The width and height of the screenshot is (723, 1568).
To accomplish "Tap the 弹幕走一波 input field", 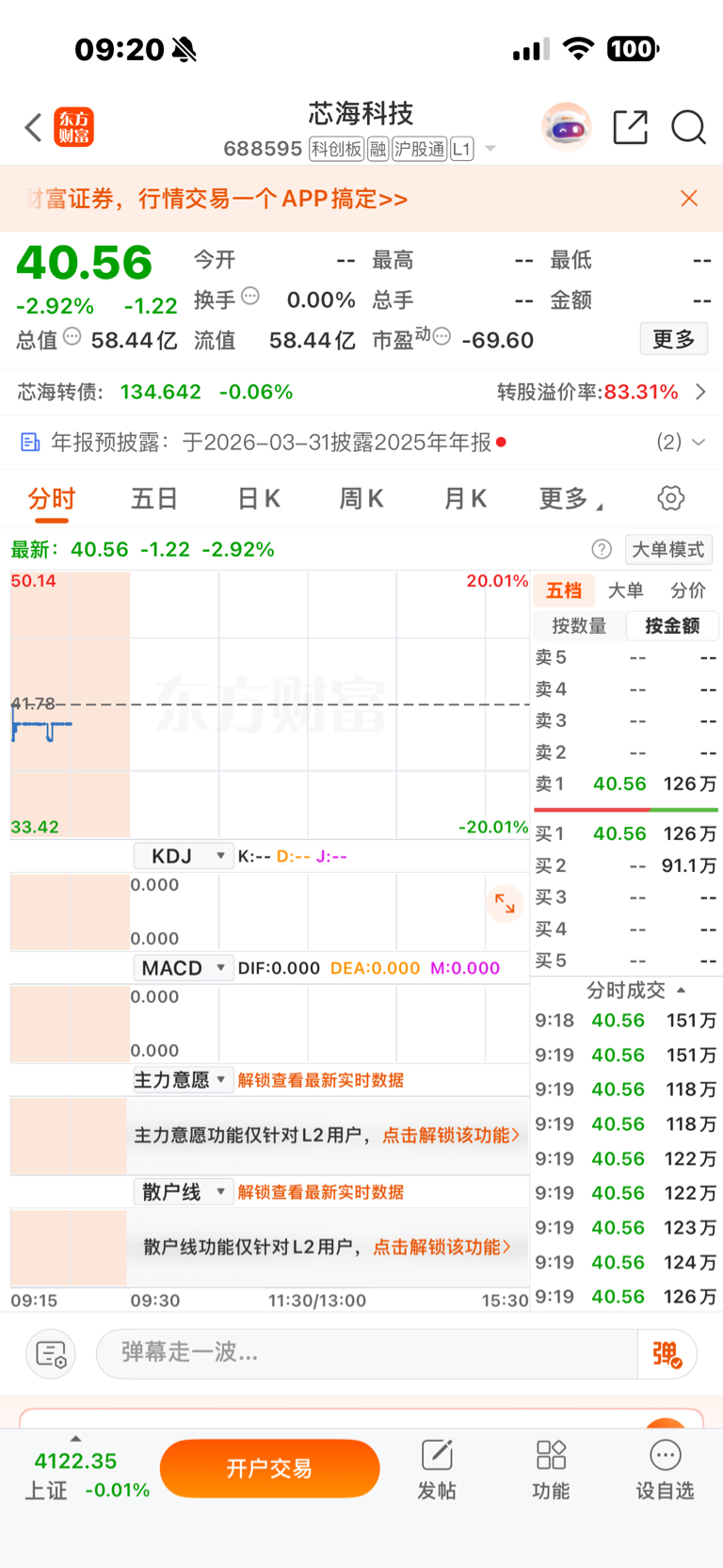I will pyautogui.click(x=367, y=1353).
